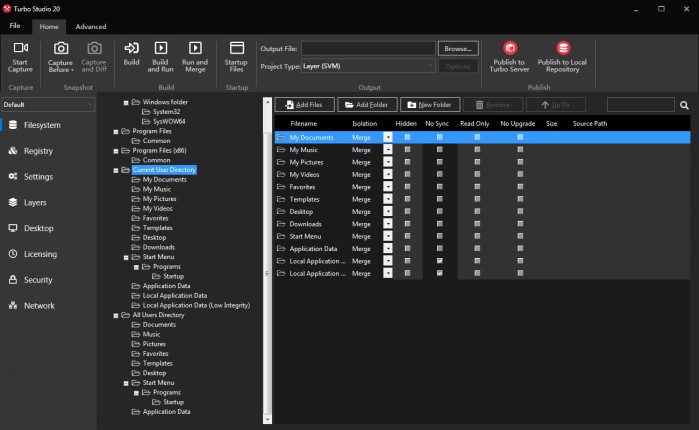Open Isolation dropdown for My Pictures
This screenshot has width=699, height=430.
[x=388, y=162]
